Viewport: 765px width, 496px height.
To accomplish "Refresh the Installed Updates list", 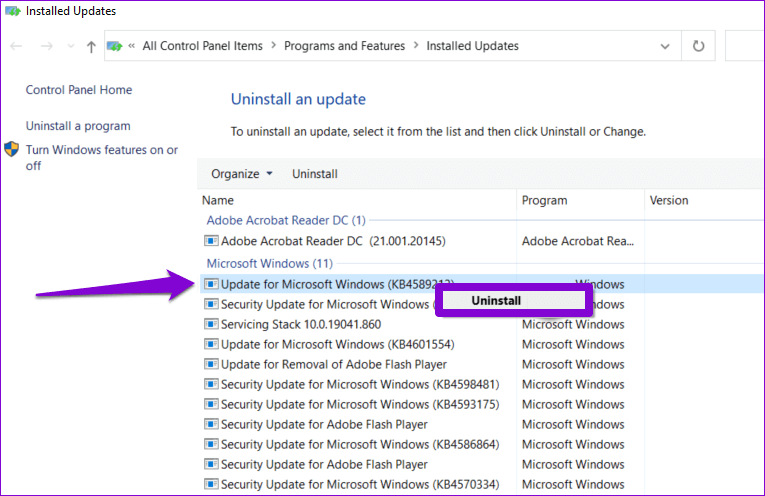I will click(x=699, y=46).
